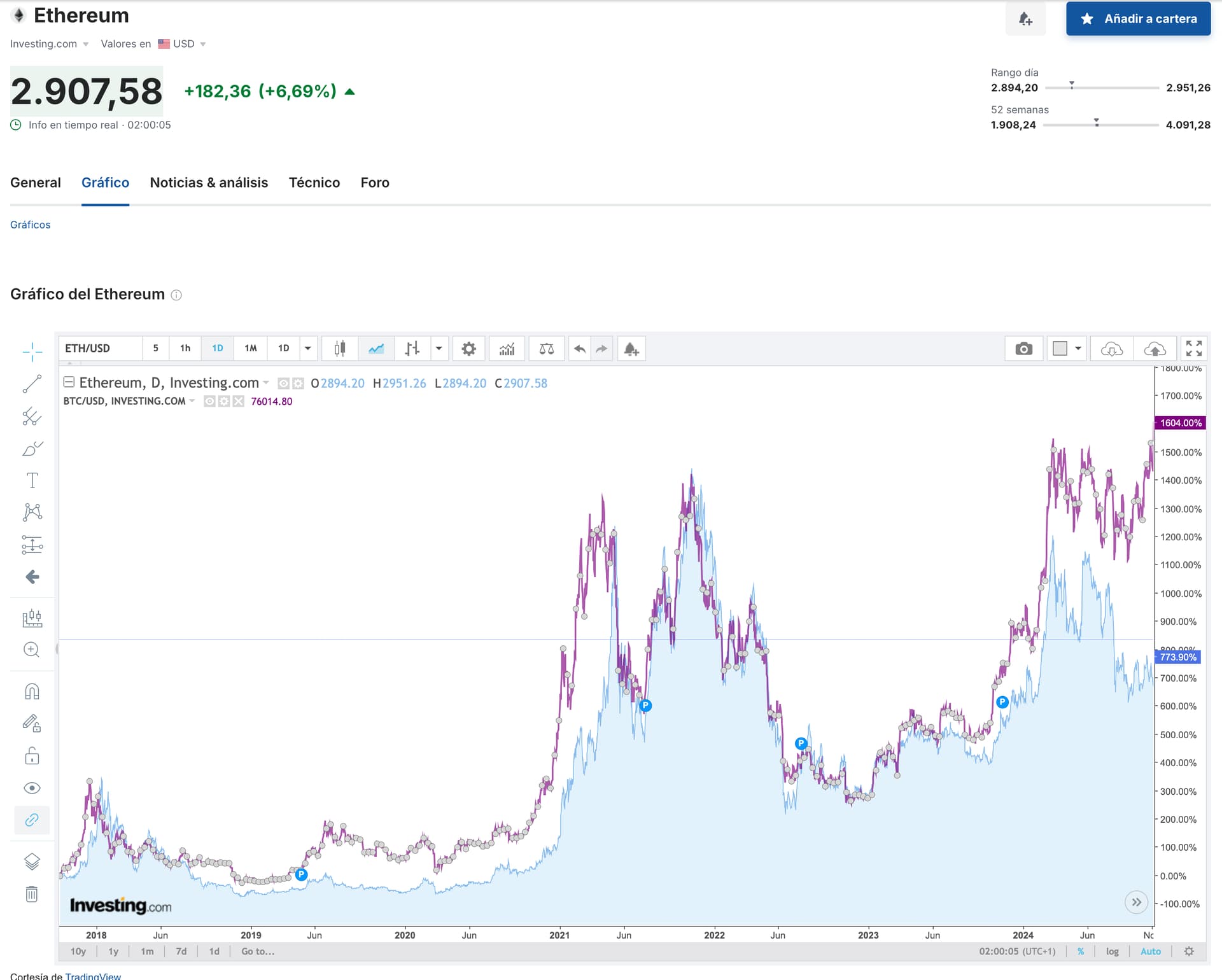Image resolution: width=1222 pixels, height=980 pixels.
Task: Follow the Gráficos breadcrumb link
Action: (x=30, y=225)
